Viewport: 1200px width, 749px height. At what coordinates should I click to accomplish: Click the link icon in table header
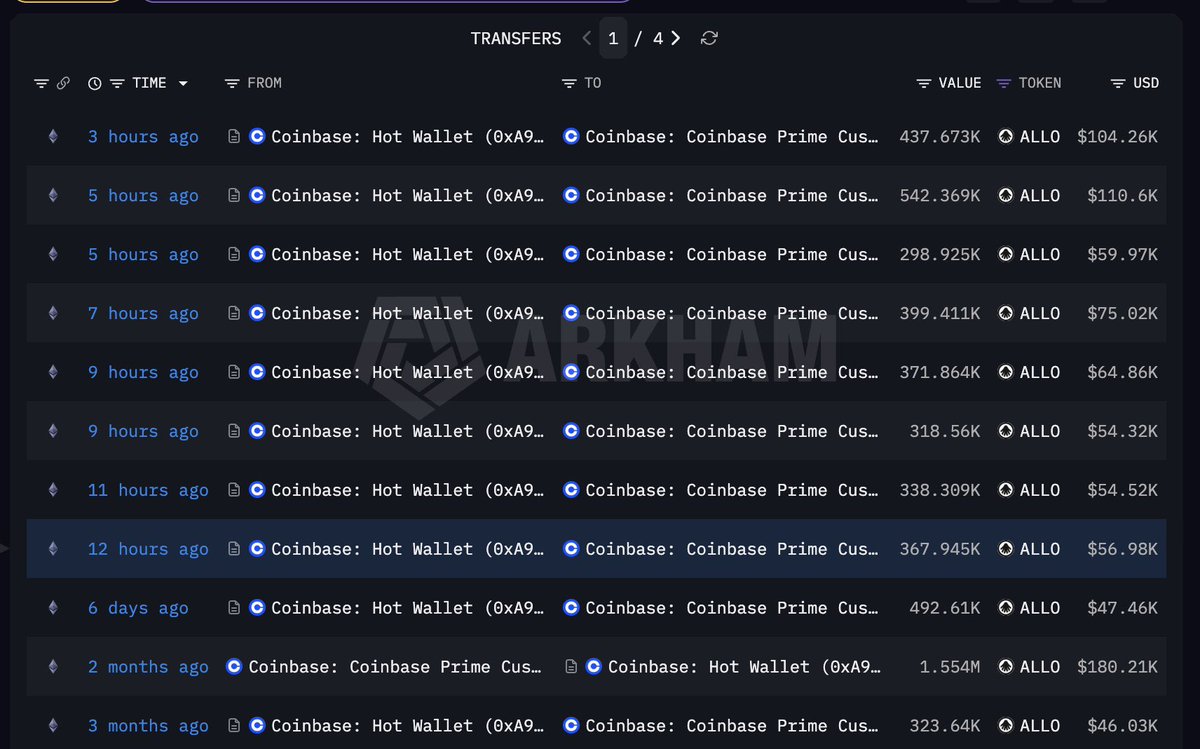point(63,83)
